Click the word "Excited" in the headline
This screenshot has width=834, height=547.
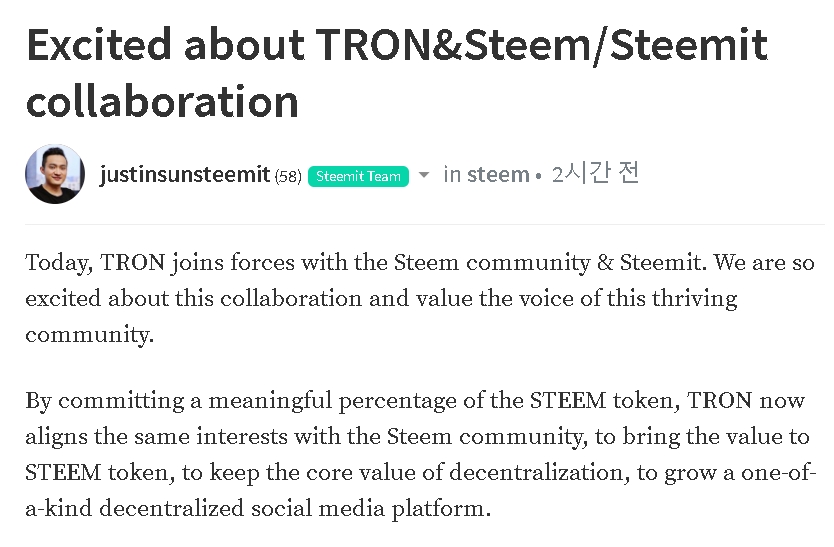pos(102,44)
